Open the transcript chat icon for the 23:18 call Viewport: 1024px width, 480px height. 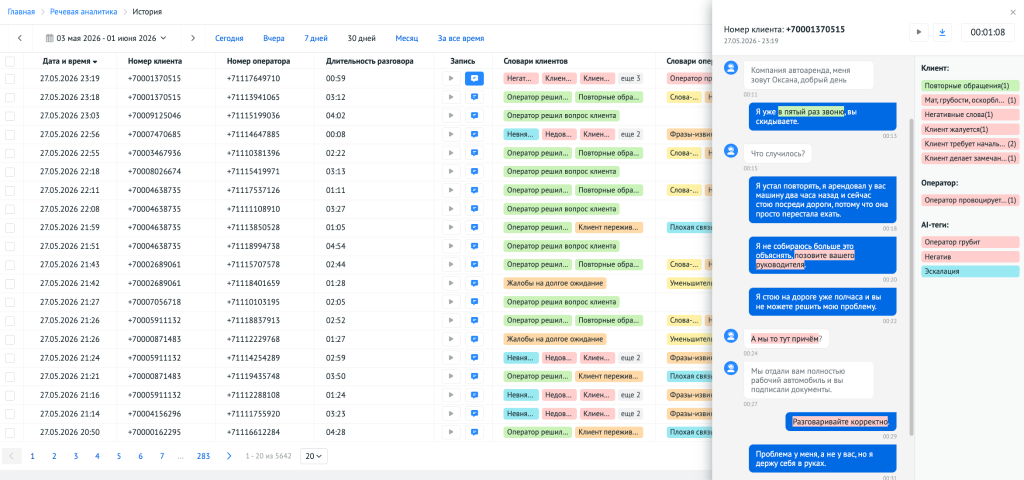coord(475,97)
